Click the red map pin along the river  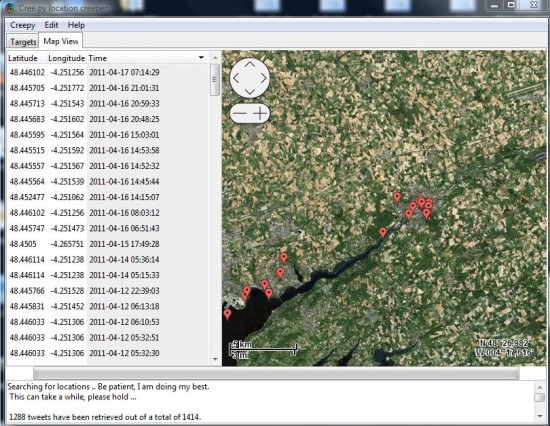tap(383, 232)
